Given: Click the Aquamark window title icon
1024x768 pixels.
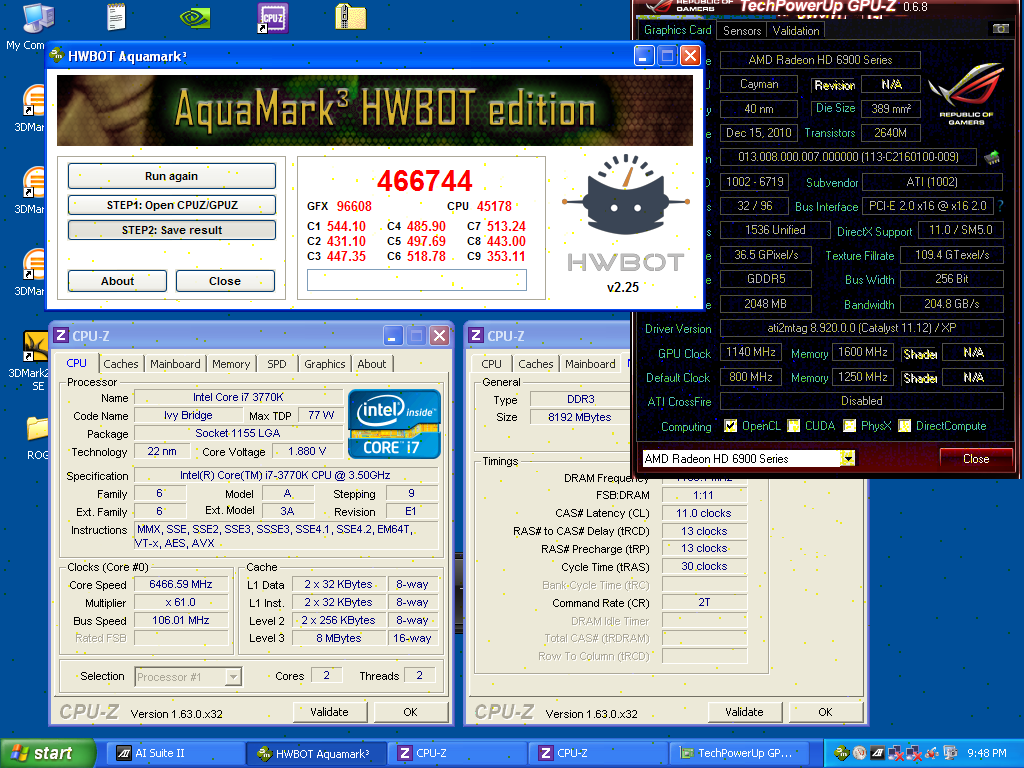Looking at the screenshot, I should click(x=57, y=56).
